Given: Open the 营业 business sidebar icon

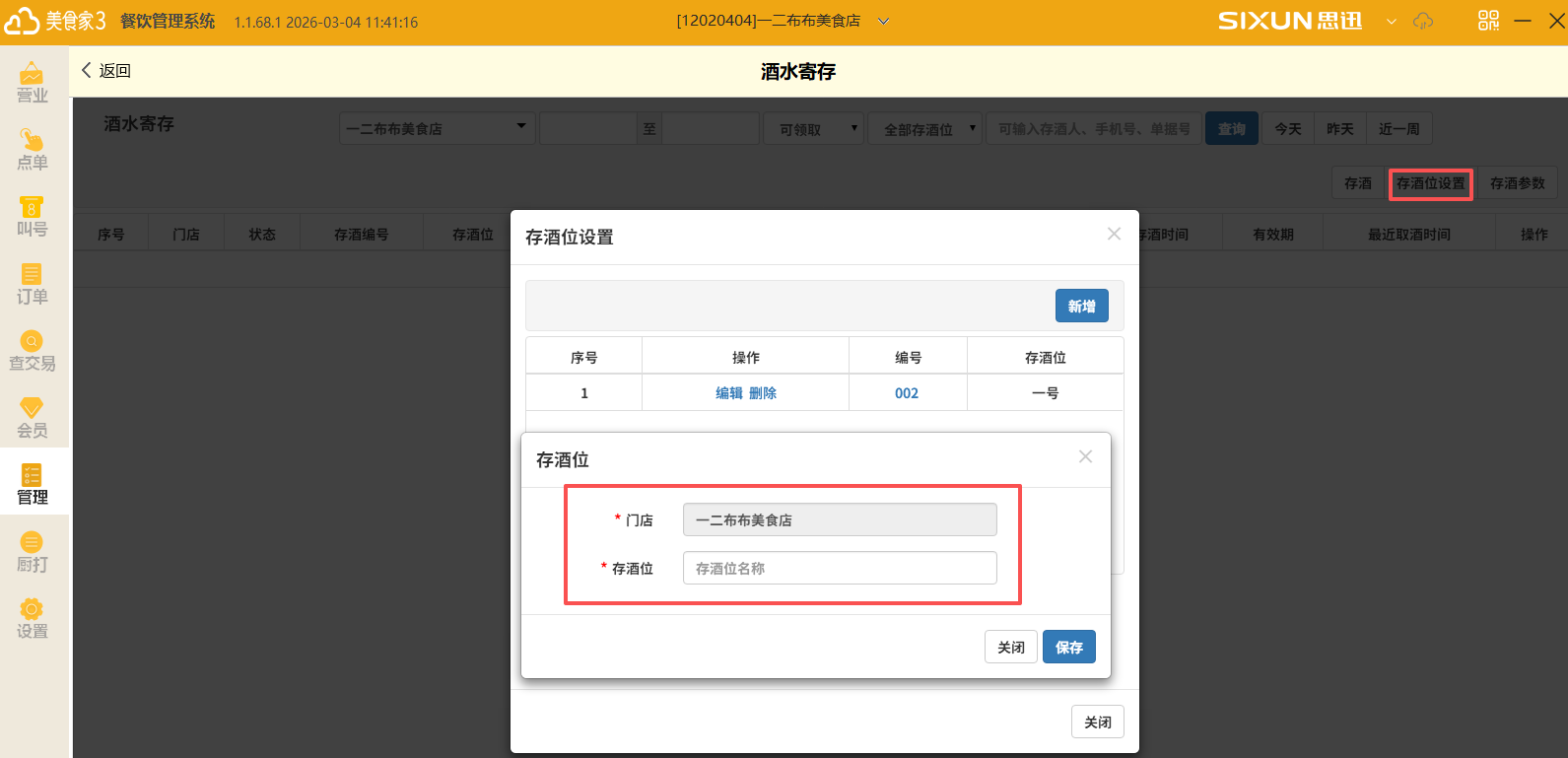Looking at the screenshot, I should (33, 83).
